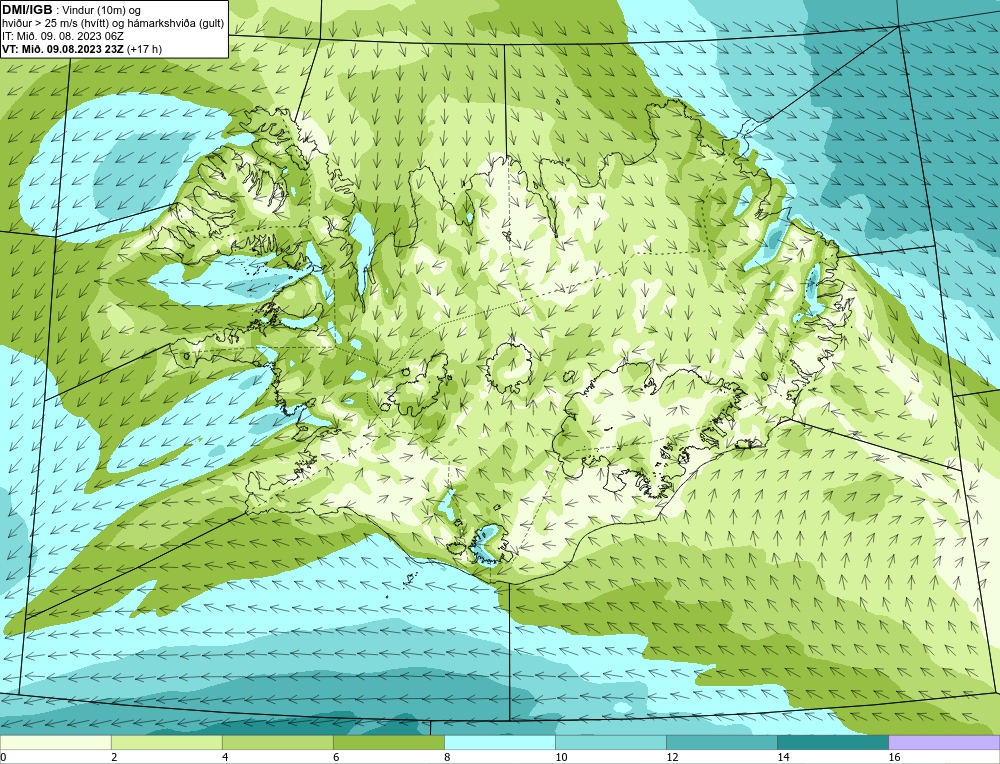Screen dimensions: 1000x764
Task: Click the scale label '16'
Action: [893, 757]
